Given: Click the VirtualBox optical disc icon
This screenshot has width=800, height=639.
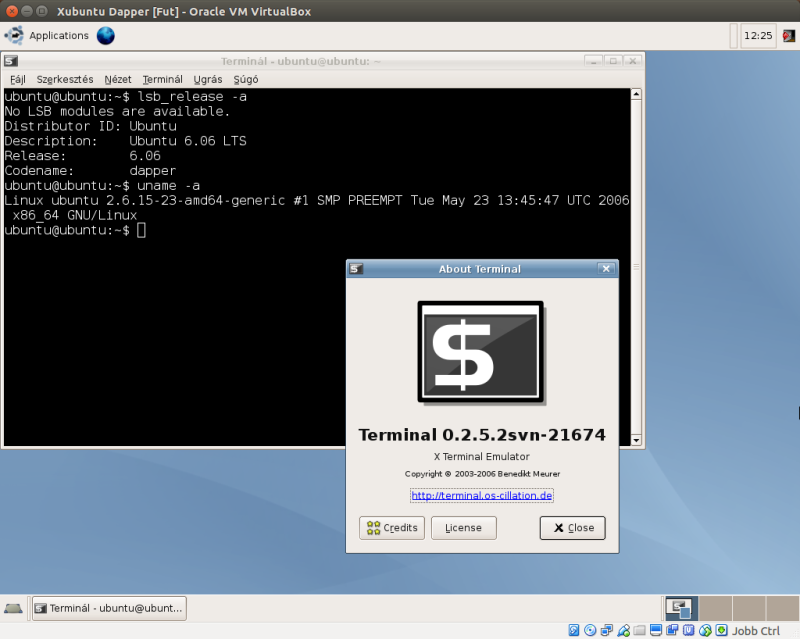Looking at the screenshot, I should (590, 631).
